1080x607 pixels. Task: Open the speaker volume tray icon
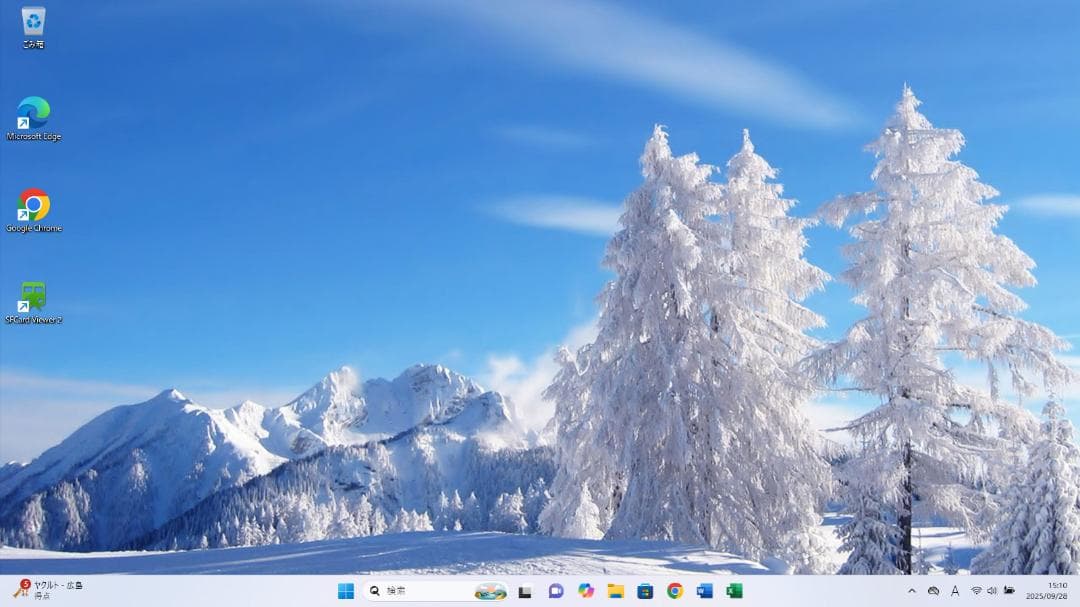tap(992, 591)
